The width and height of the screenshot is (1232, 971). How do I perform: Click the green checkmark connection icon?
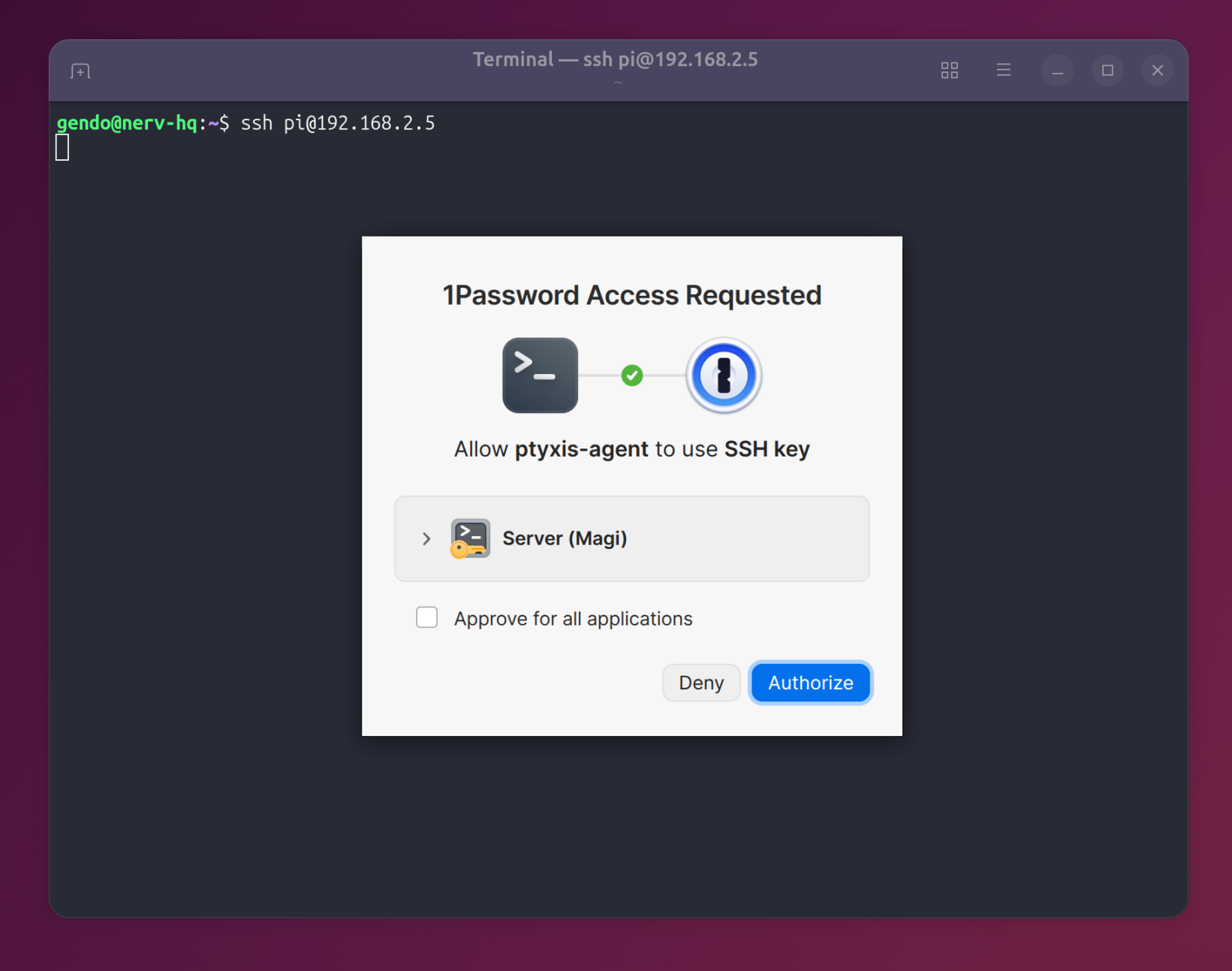click(631, 375)
